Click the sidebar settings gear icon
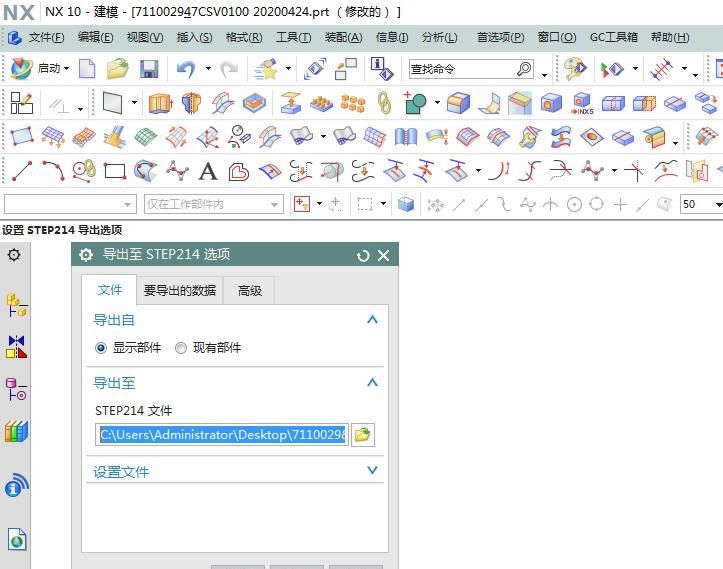The image size is (723, 569). 14,255
